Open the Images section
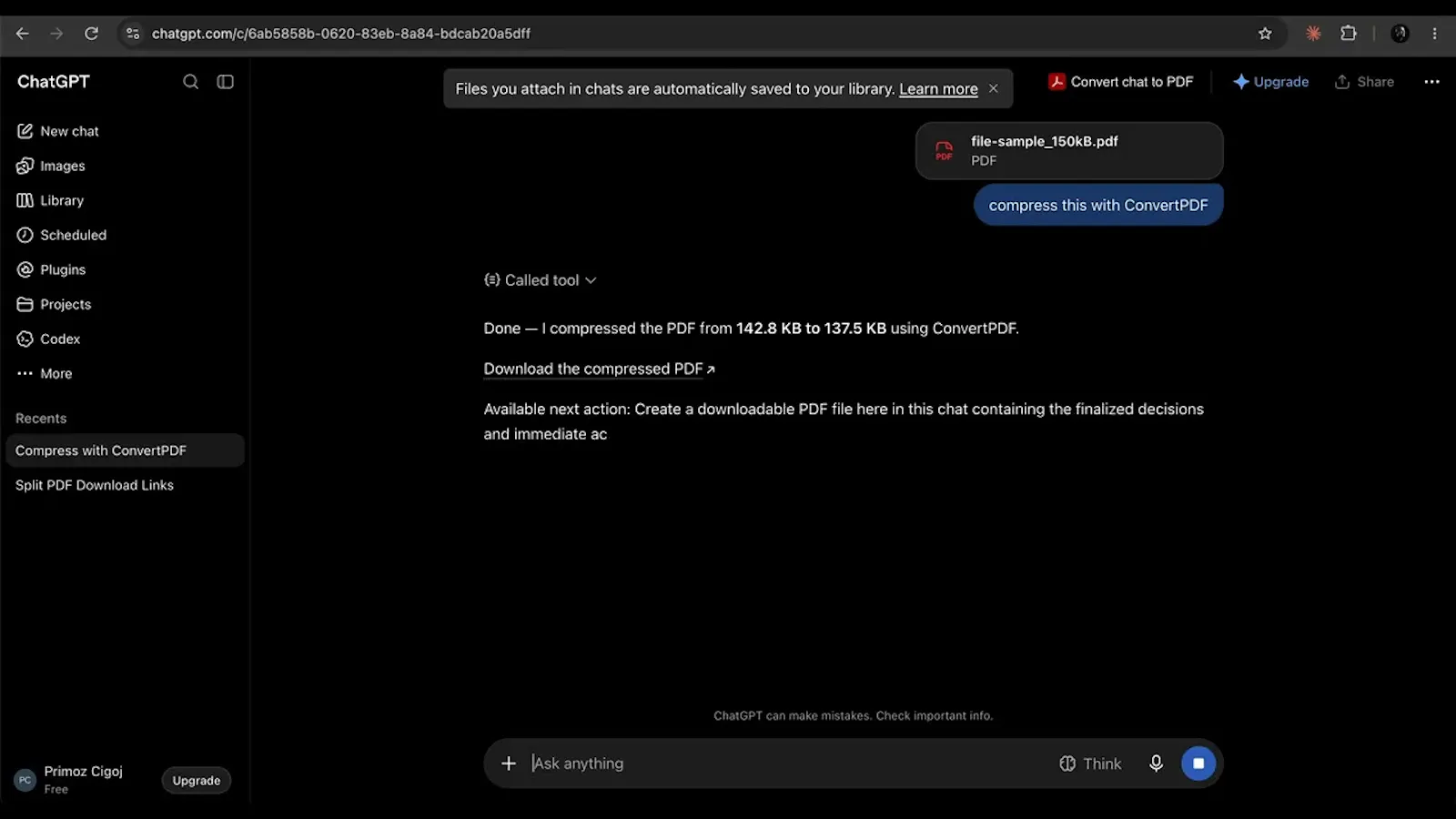 point(51,166)
